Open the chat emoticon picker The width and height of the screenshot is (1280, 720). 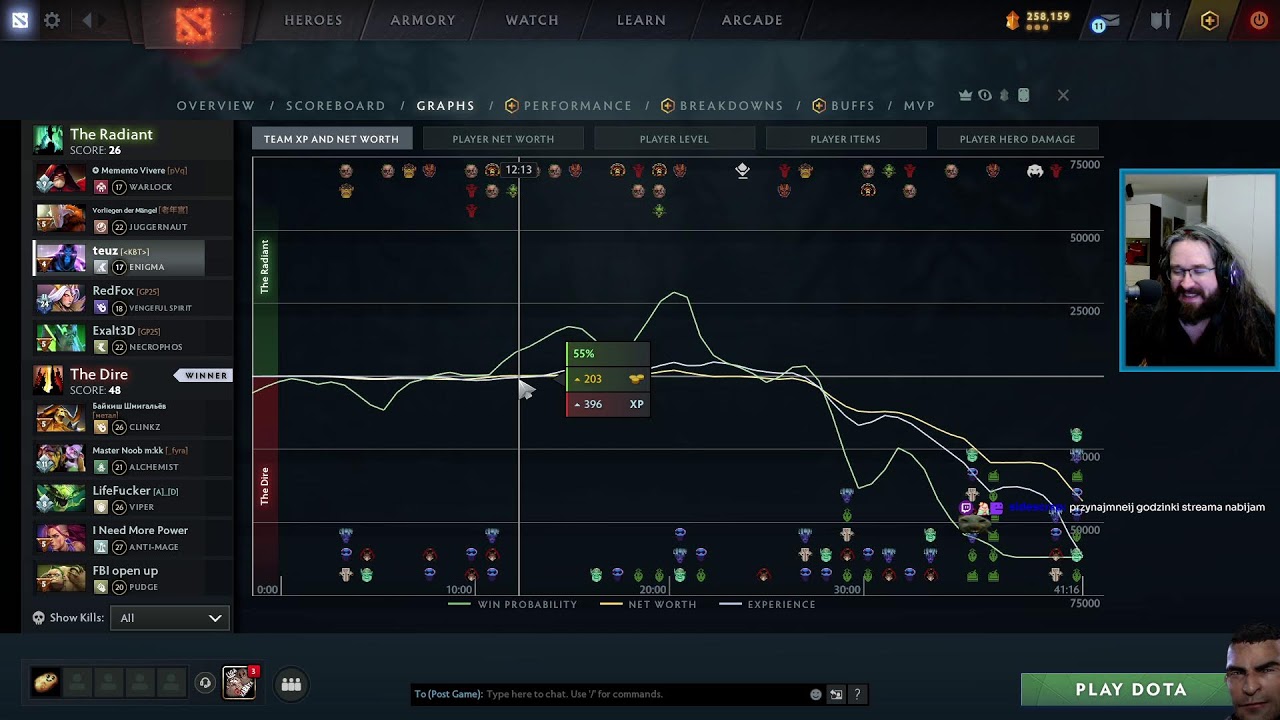tap(816, 694)
